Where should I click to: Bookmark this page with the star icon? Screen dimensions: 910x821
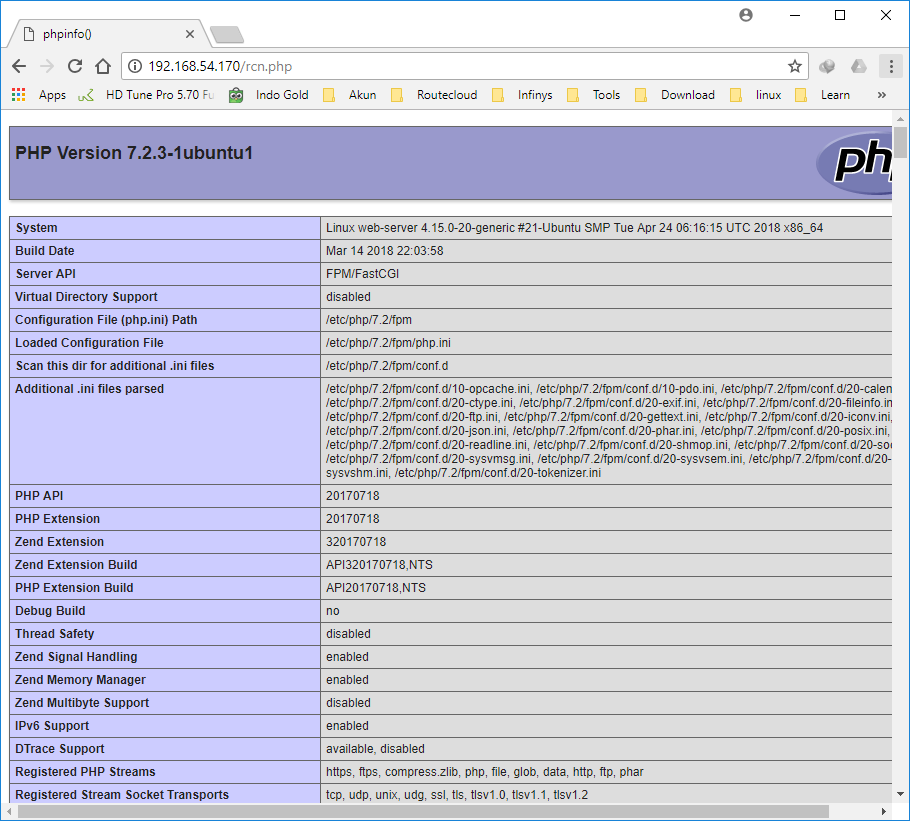[x=795, y=66]
